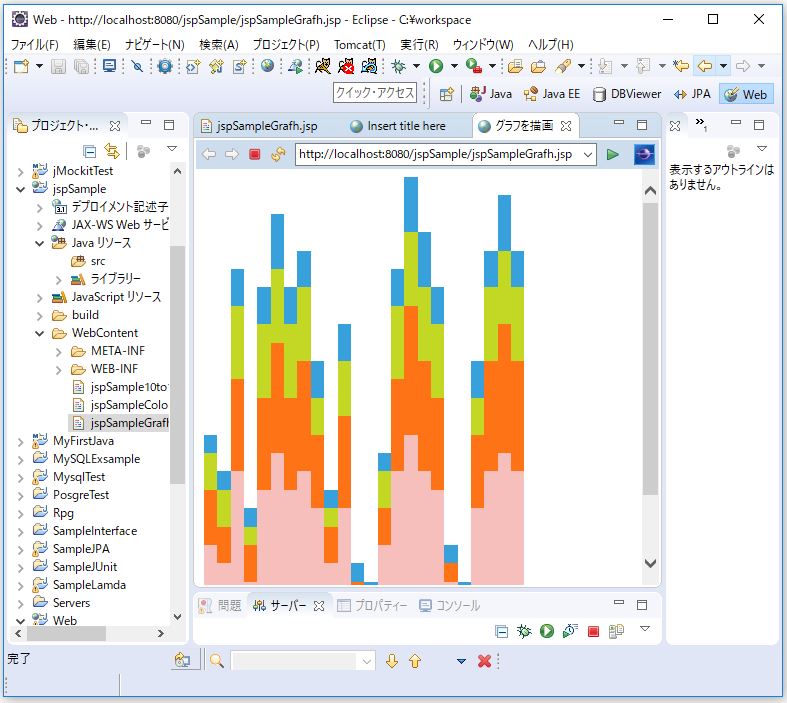Switch to jspSampleGrafh.jsp editor tab

pos(259,126)
